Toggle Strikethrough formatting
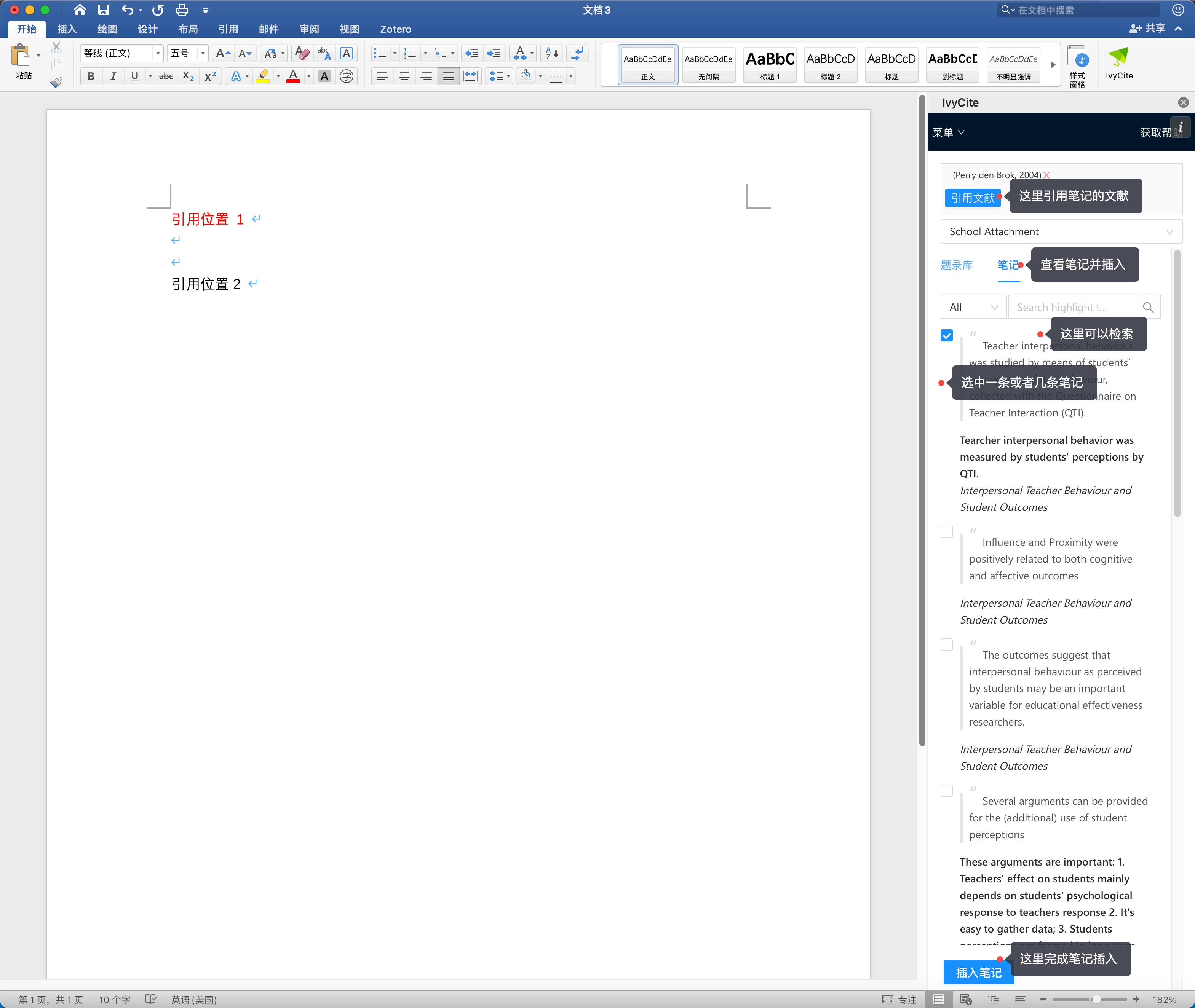Viewport: 1195px width, 1008px height. pyautogui.click(x=166, y=76)
